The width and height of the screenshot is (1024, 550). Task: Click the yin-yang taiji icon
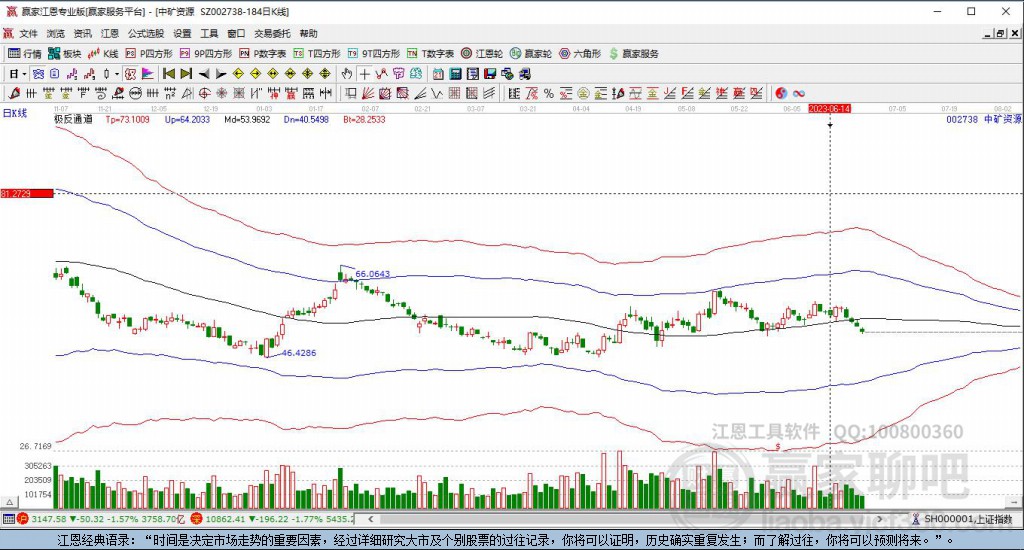click(781, 93)
